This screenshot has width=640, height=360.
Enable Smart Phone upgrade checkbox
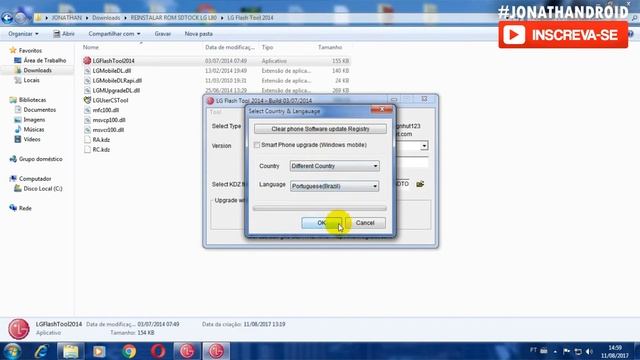pyautogui.click(x=257, y=145)
